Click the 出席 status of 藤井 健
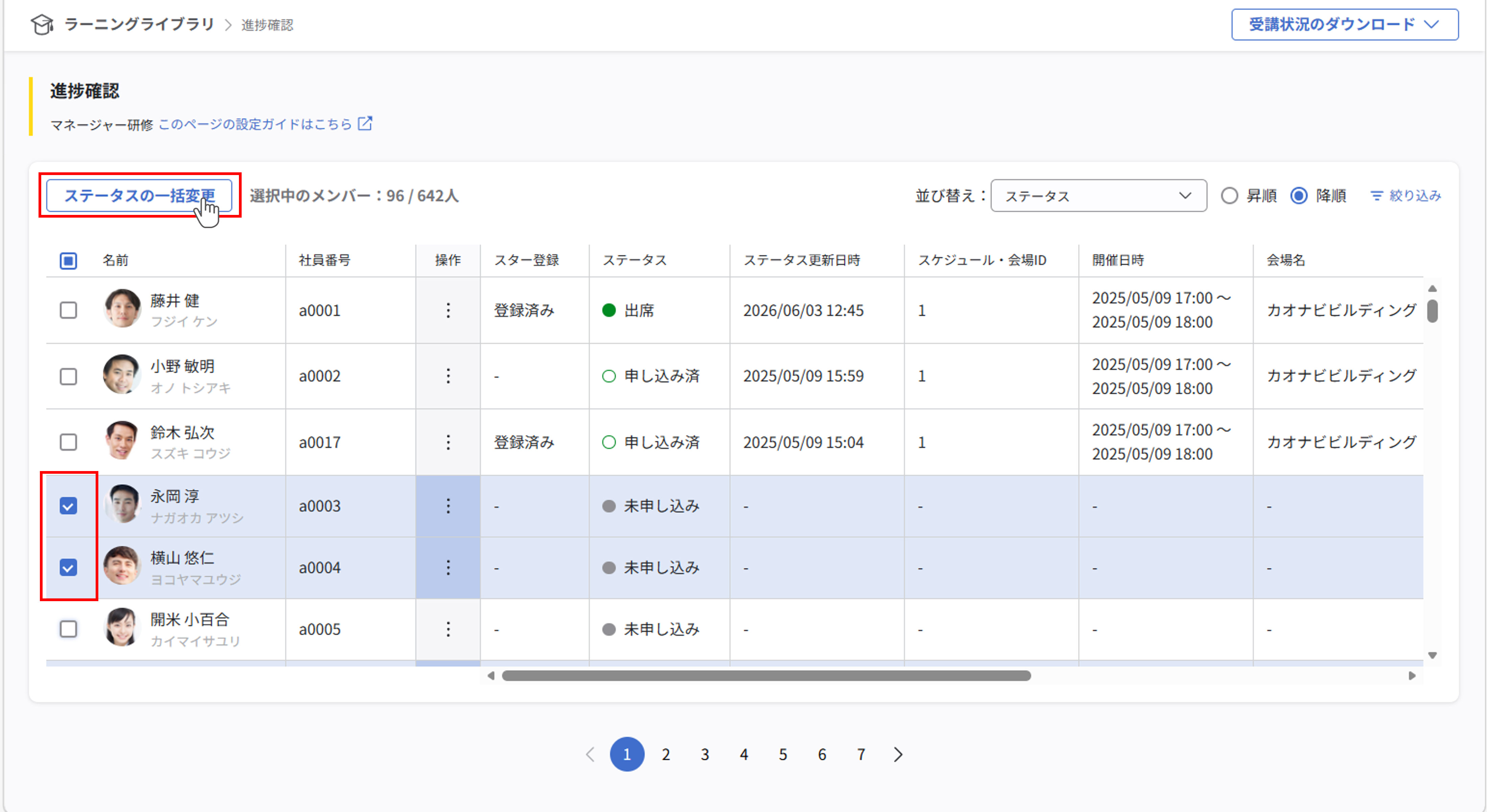The height and width of the screenshot is (812, 1487). point(628,311)
